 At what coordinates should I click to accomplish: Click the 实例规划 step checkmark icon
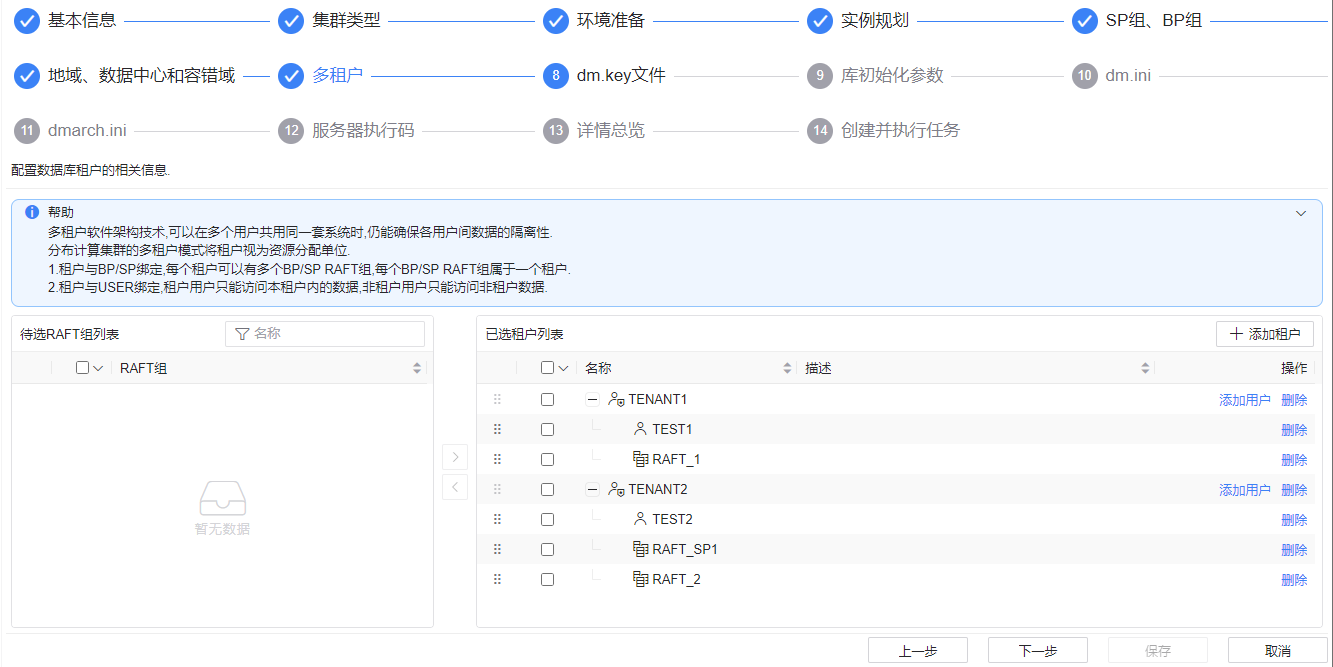(820, 20)
